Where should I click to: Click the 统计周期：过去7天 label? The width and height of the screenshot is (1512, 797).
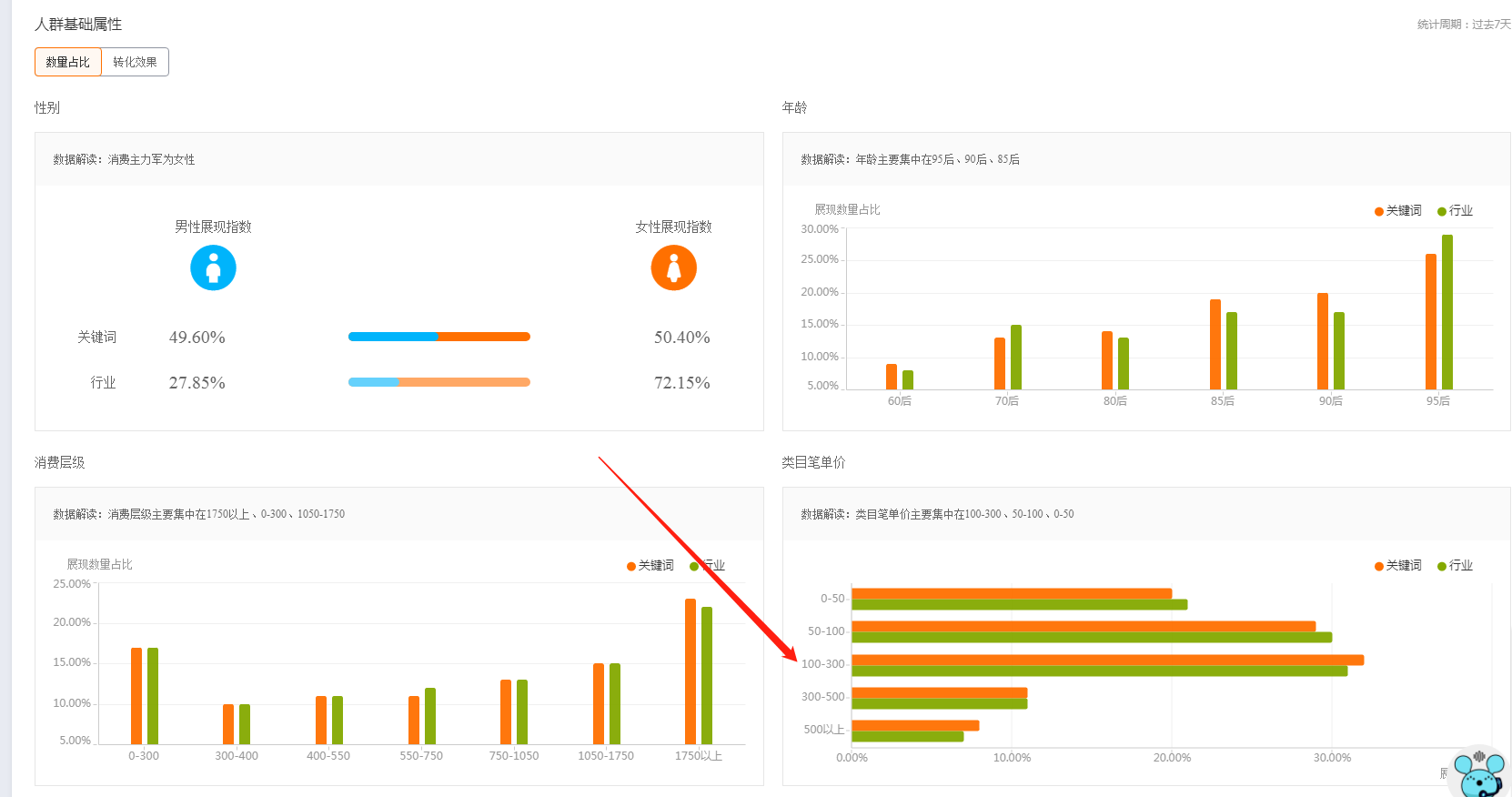1464,25
